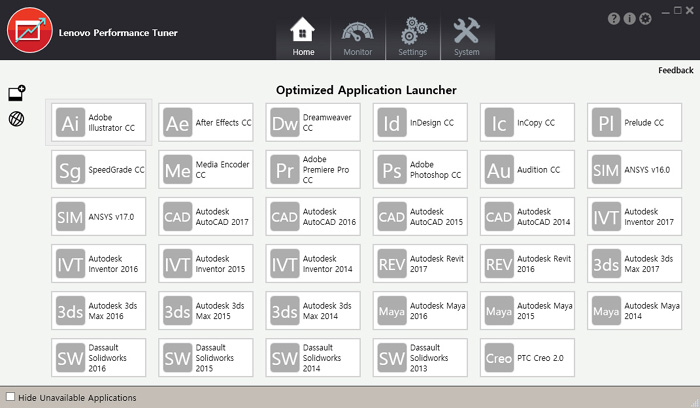The image size is (700, 408).
Task: Switch to the Home tab
Action: click(303, 37)
